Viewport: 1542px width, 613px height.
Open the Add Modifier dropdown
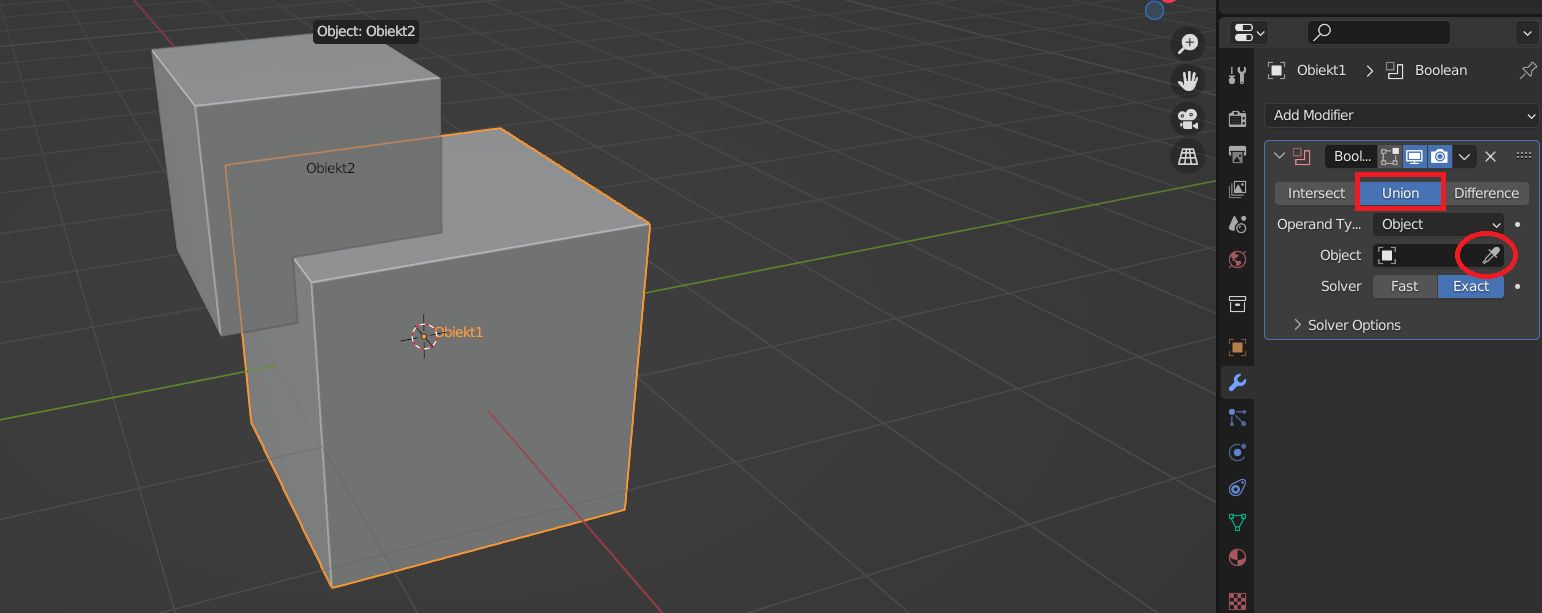point(1401,115)
